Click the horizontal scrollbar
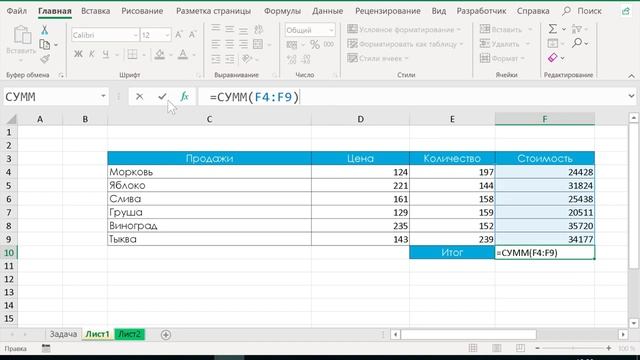 (x=469, y=335)
